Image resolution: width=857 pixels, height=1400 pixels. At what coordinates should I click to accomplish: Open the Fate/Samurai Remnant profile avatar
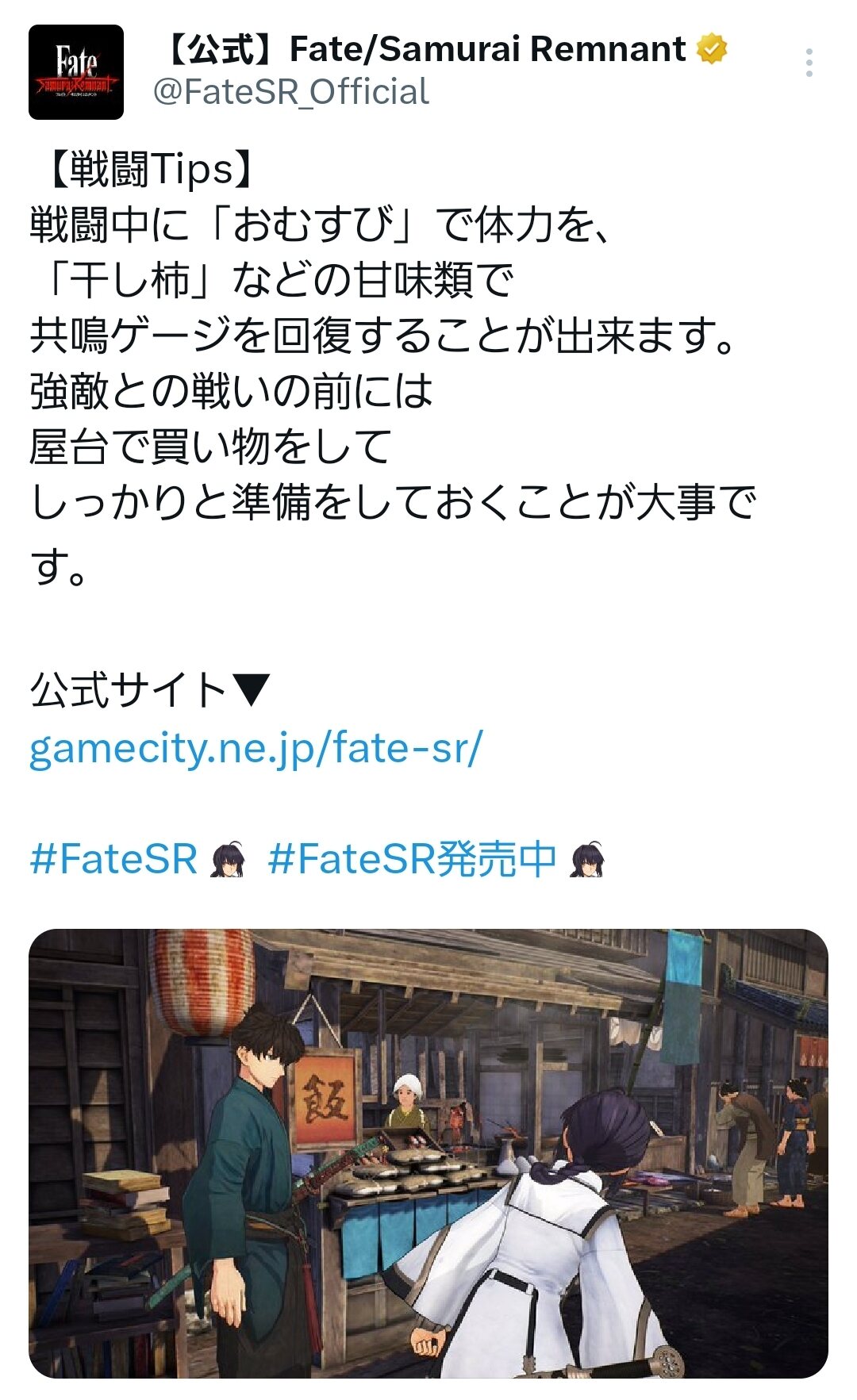point(76,72)
